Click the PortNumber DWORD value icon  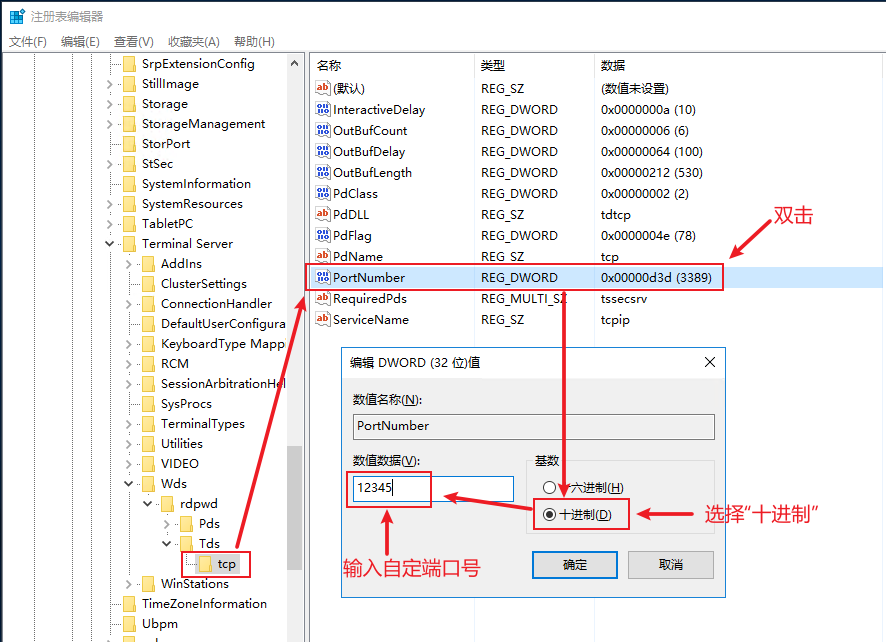coord(323,277)
